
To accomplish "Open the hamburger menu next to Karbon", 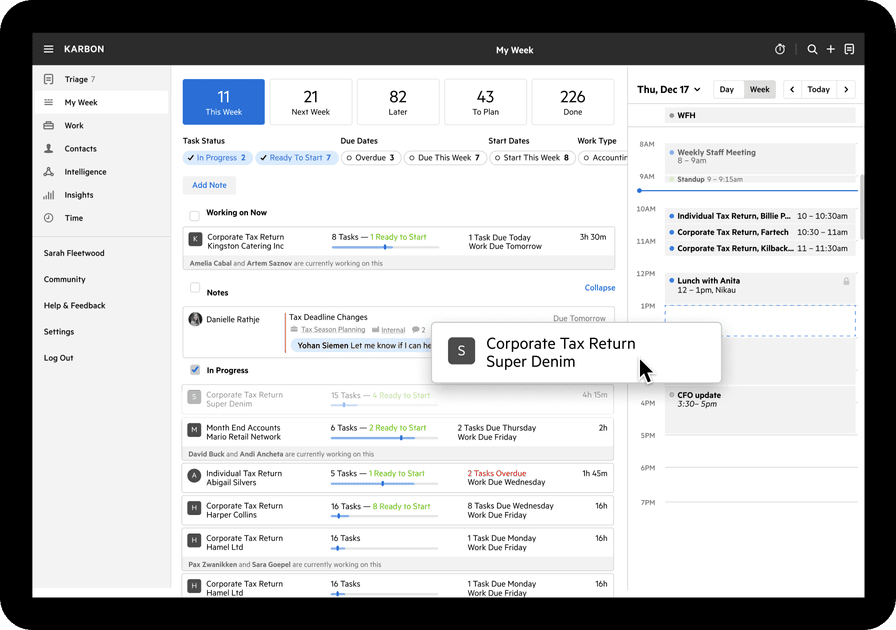I will [x=48, y=49].
